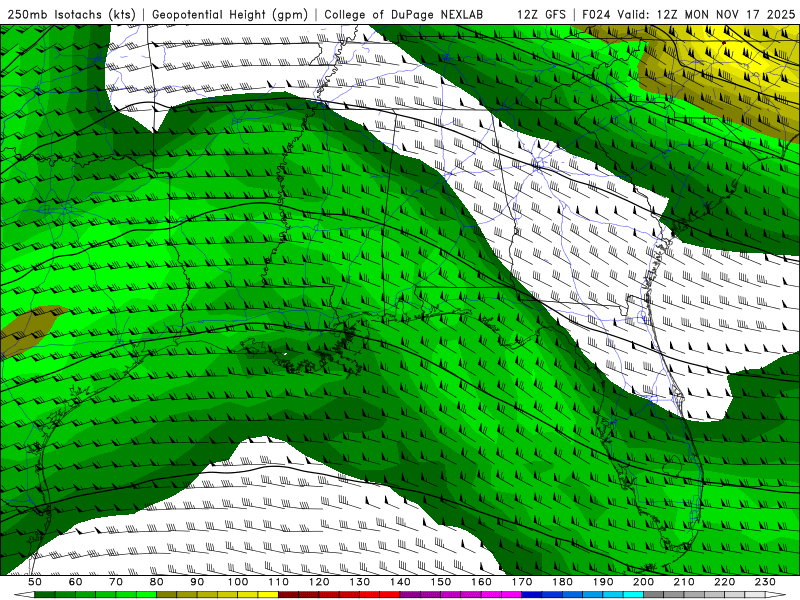Select the olive legend swatch starting at 80

[x=166, y=594]
